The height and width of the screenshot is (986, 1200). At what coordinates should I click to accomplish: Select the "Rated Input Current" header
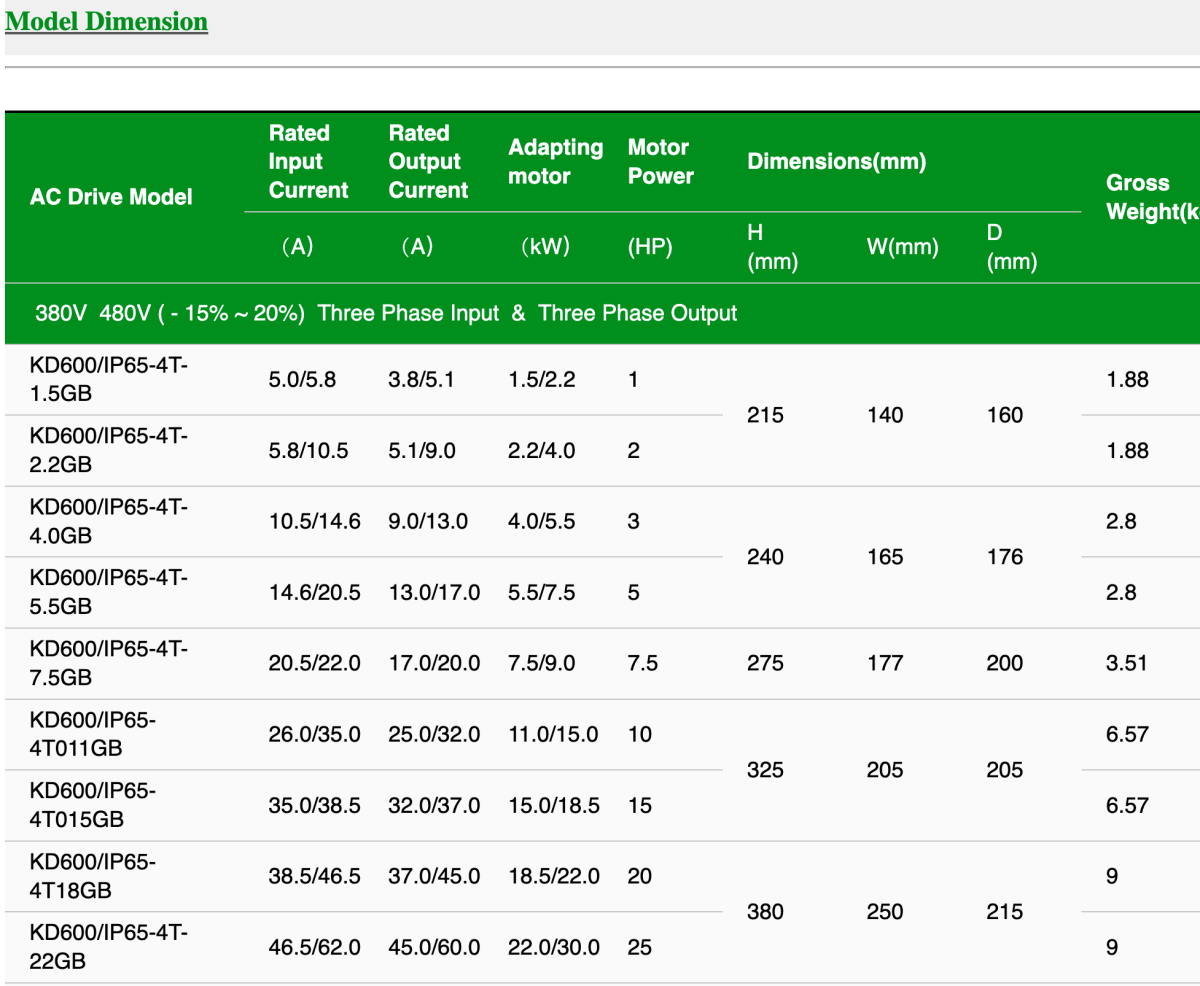[309, 162]
